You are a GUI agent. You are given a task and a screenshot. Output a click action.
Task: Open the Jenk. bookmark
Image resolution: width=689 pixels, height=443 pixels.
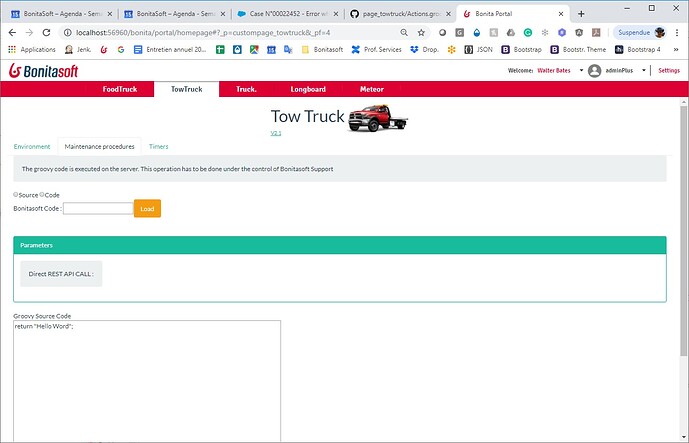coord(78,50)
